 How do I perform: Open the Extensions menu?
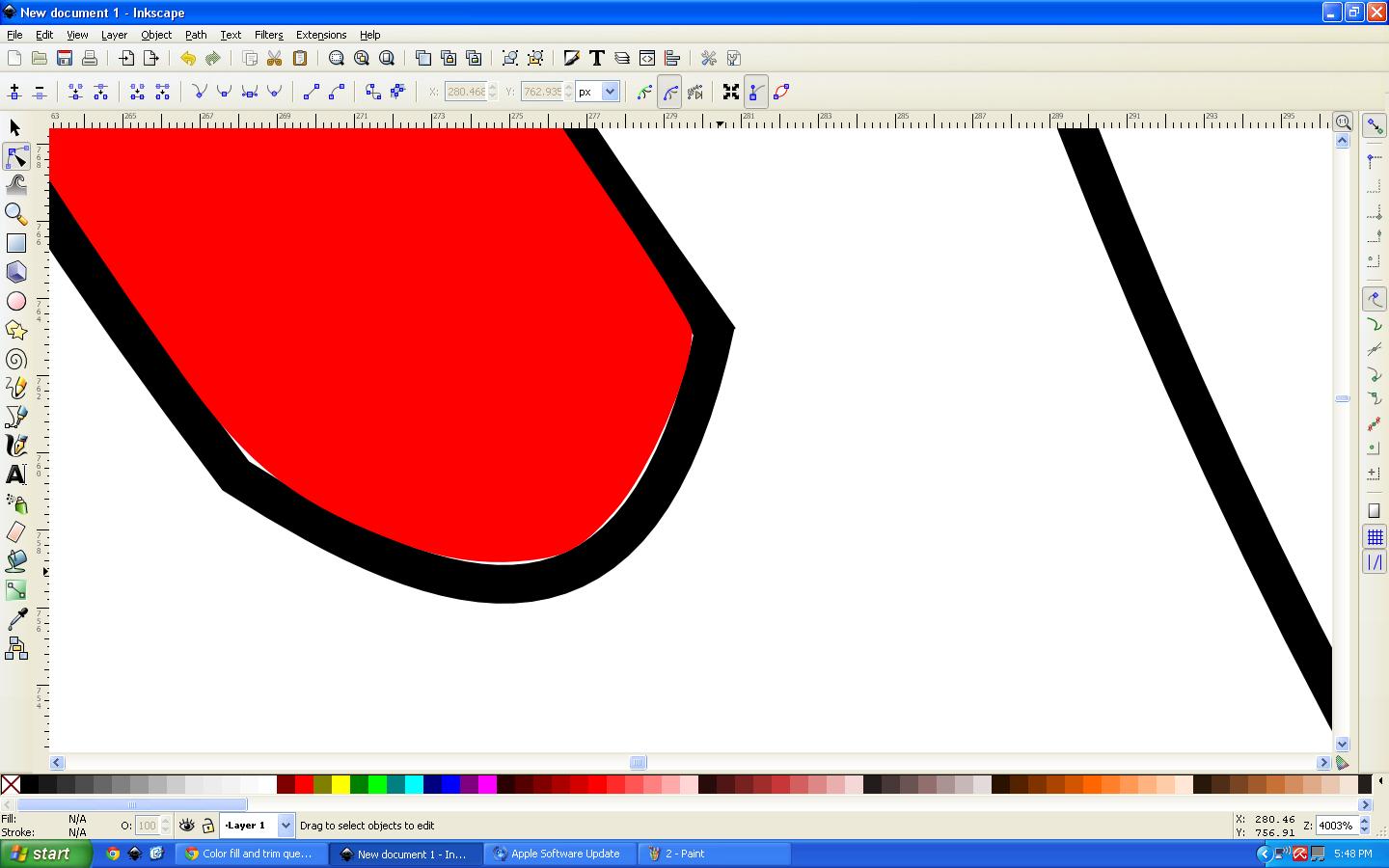(320, 35)
